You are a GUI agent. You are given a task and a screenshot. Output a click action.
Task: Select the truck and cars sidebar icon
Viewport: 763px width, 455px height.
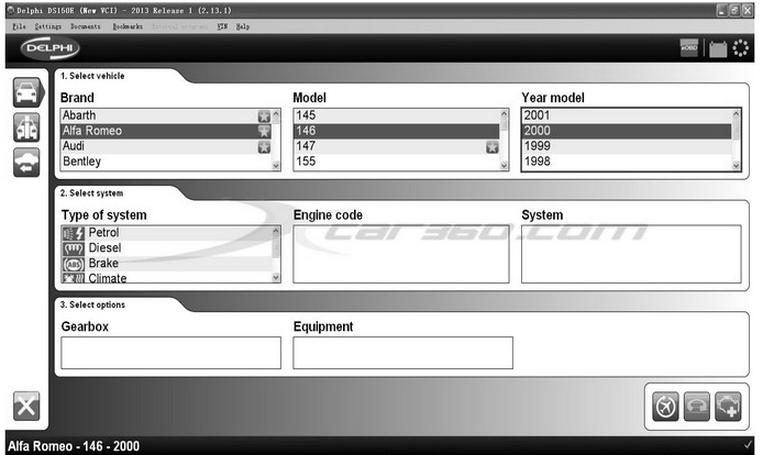[26, 127]
